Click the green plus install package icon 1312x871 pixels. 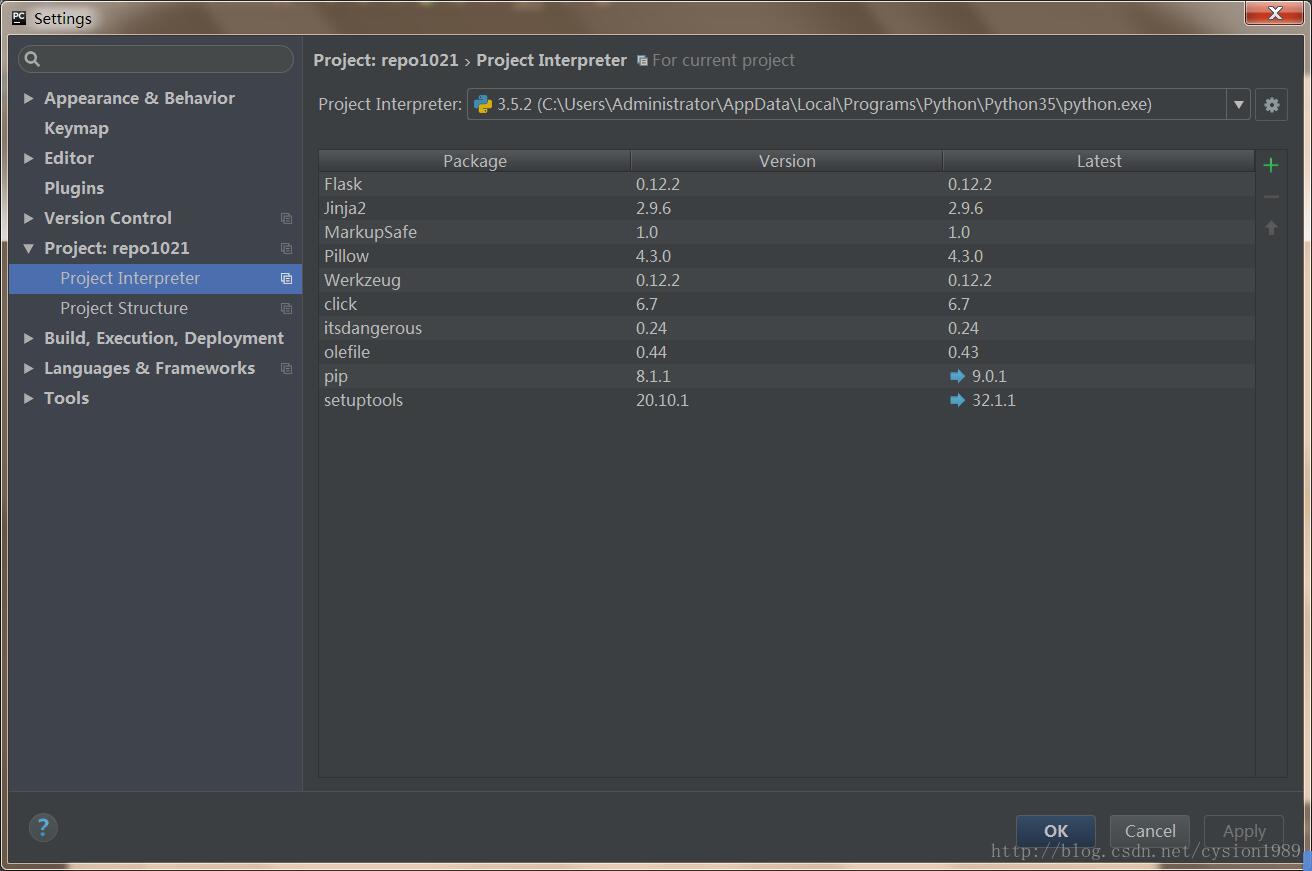tap(1271, 165)
